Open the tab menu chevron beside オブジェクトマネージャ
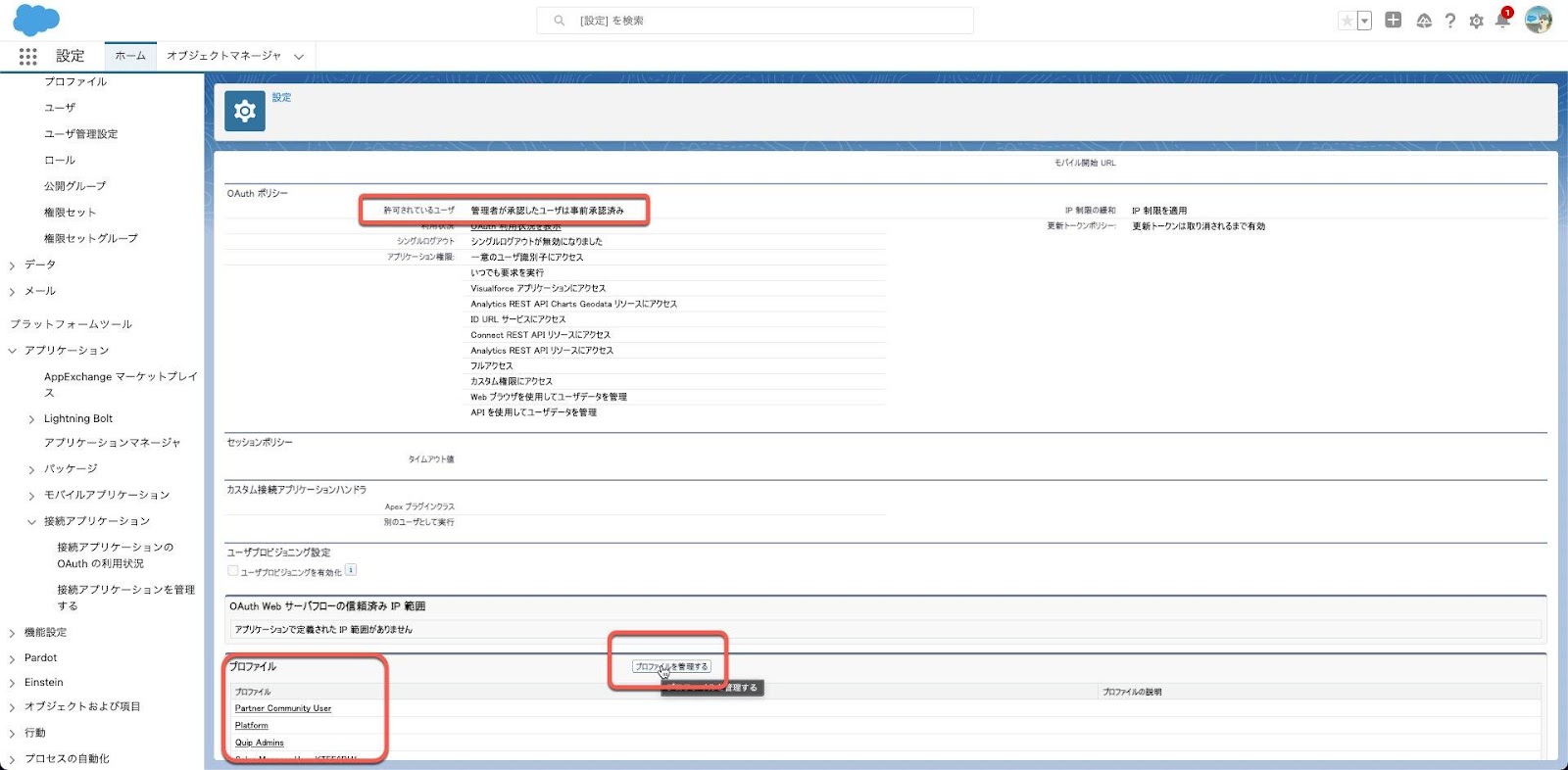Viewport: 1568px width, 770px height. 299,57
